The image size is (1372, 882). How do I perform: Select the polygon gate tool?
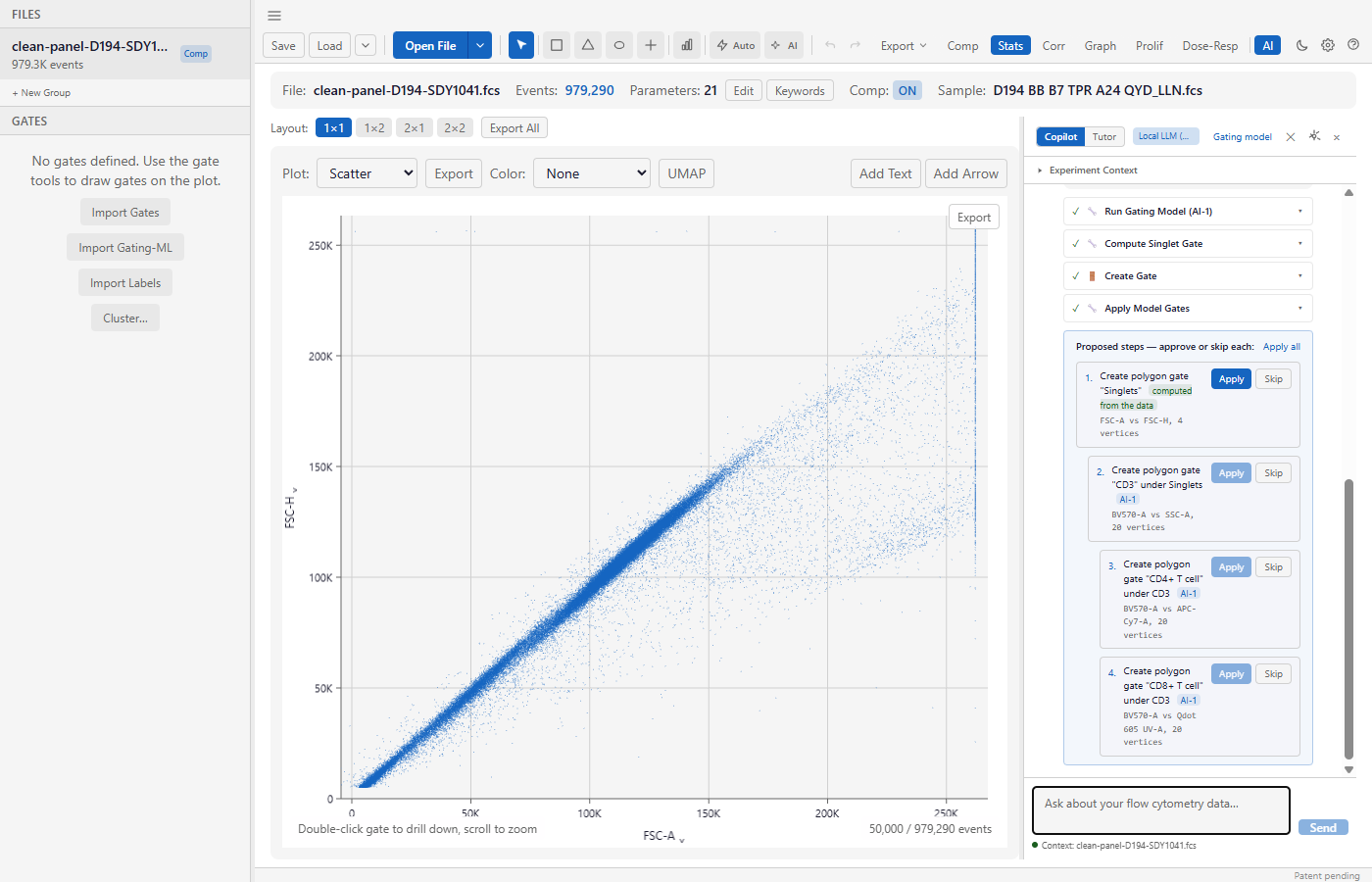[588, 45]
